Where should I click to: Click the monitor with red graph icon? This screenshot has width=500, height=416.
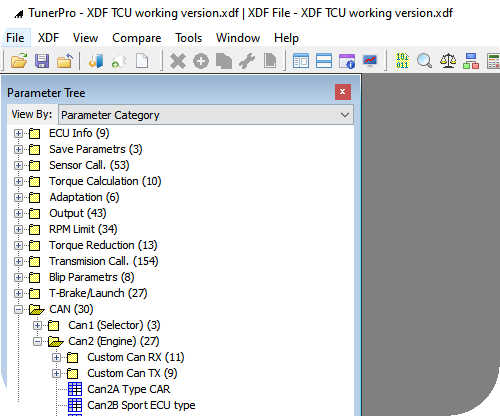(370, 61)
